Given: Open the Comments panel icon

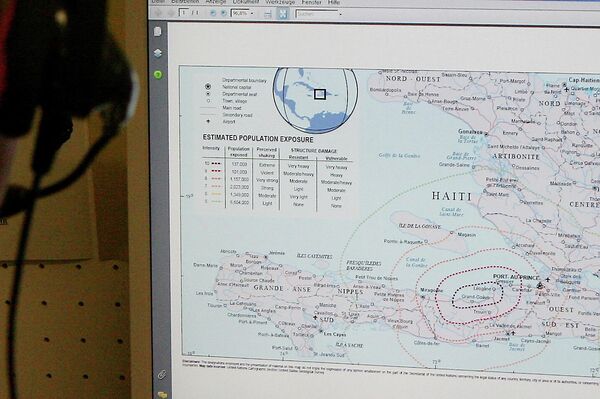Looking at the screenshot, I should point(162,394).
